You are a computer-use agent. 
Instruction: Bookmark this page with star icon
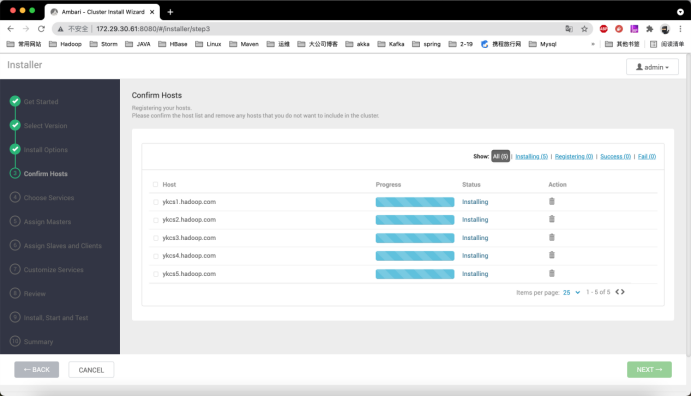pos(584,29)
